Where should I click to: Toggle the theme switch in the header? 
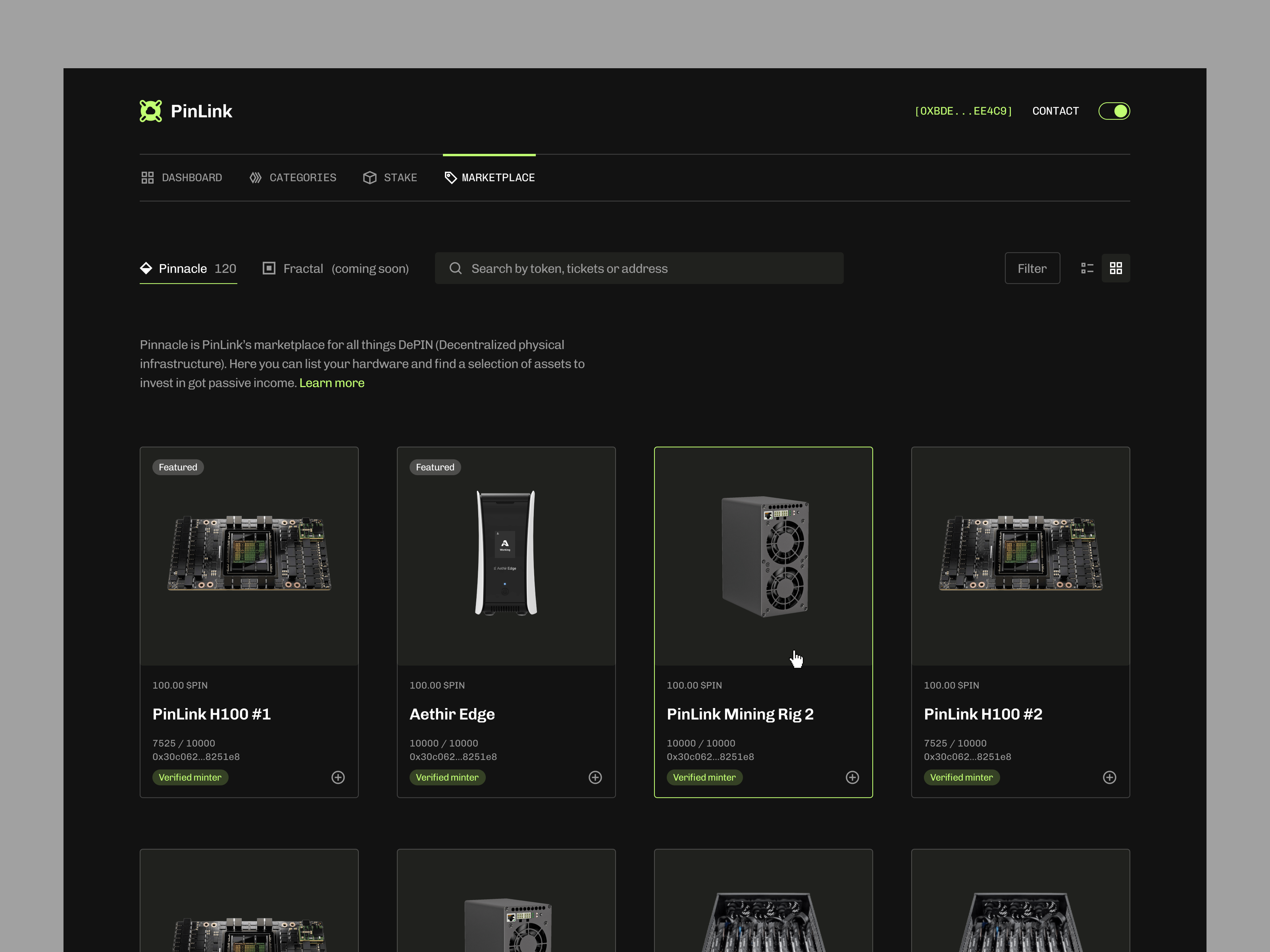1114,110
